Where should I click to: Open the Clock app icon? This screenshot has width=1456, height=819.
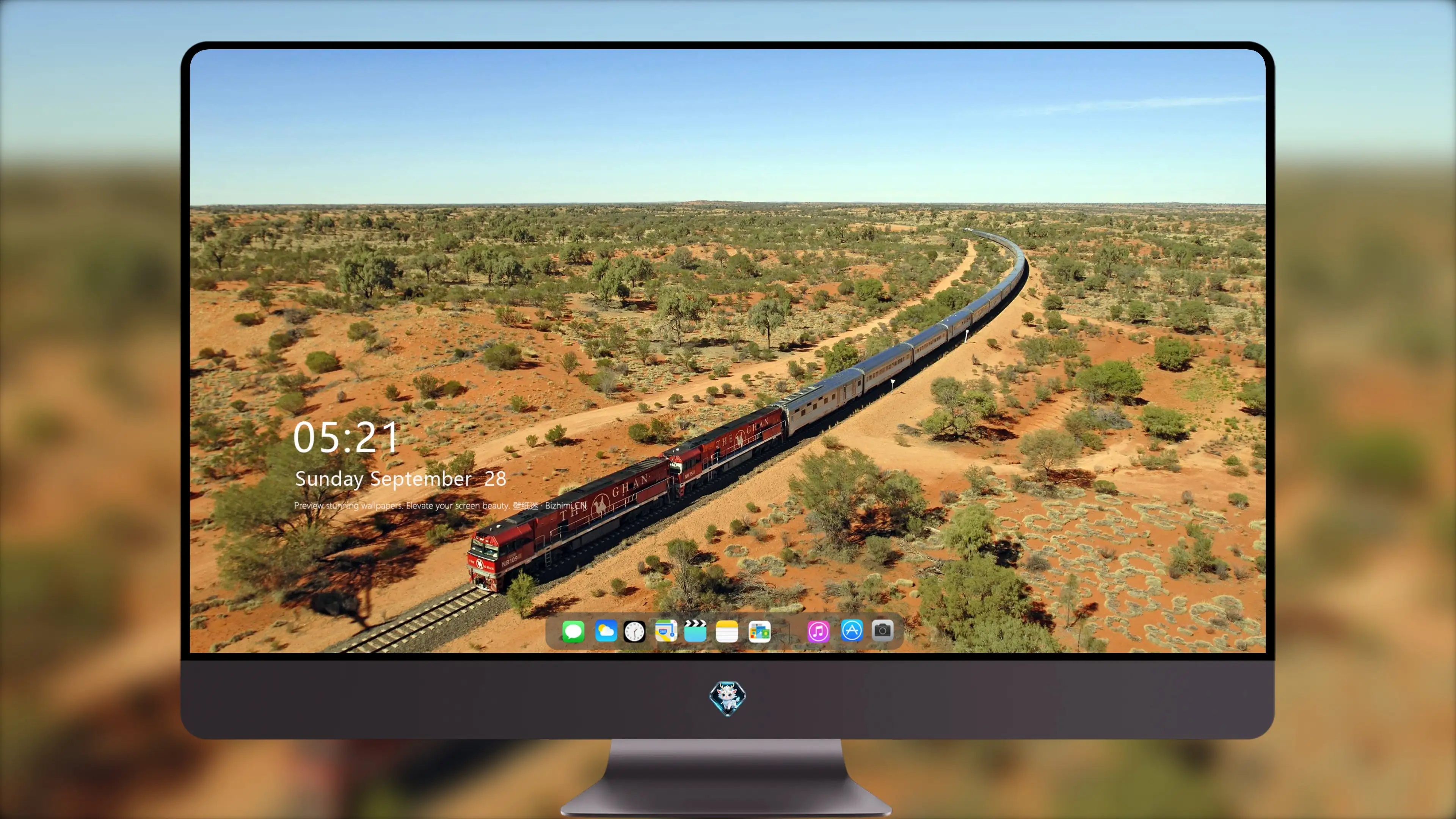click(x=634, y=631)
